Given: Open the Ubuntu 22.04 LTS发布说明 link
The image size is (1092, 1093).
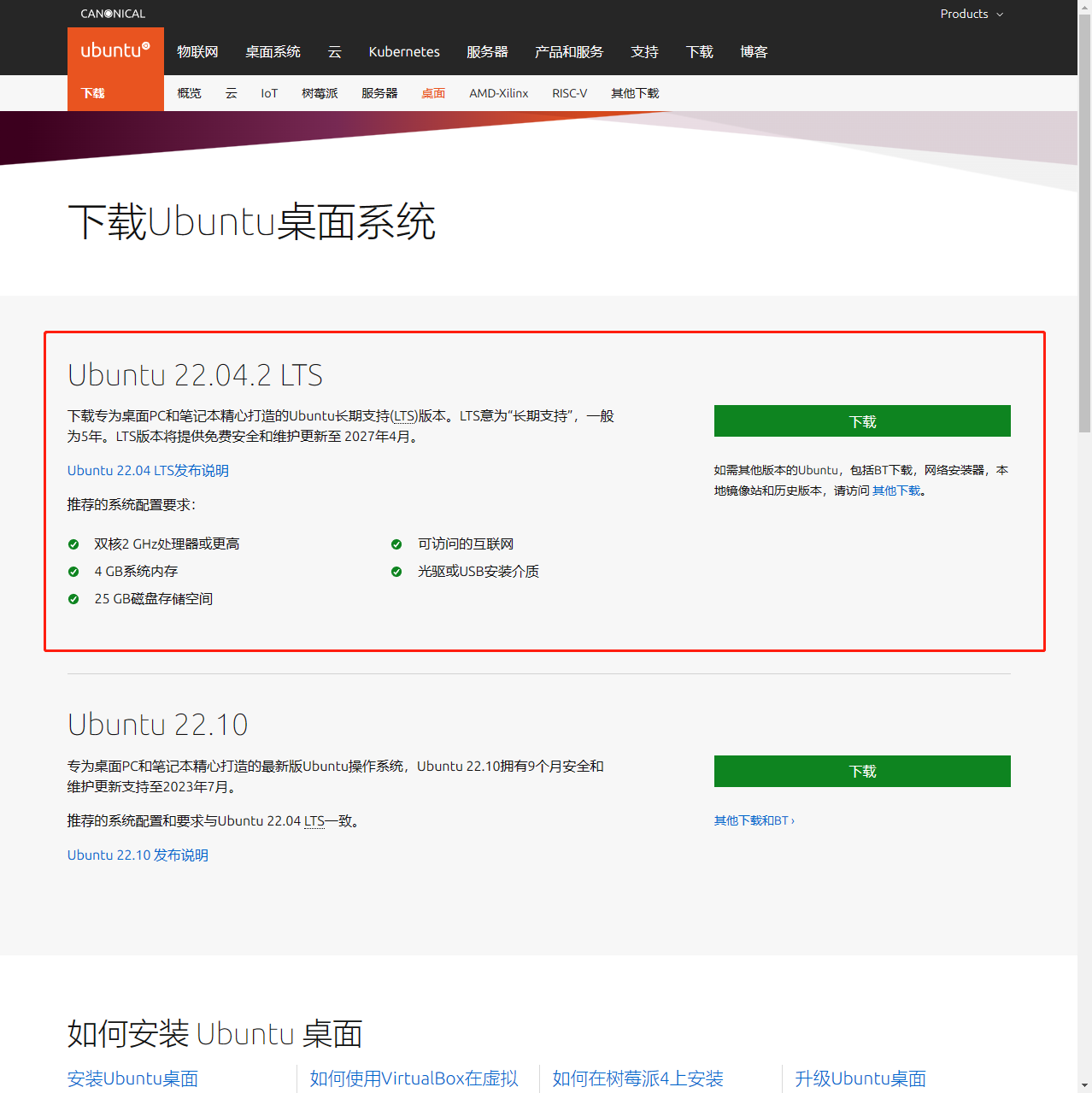Looking at the screenshot, I should pos(148,471).
